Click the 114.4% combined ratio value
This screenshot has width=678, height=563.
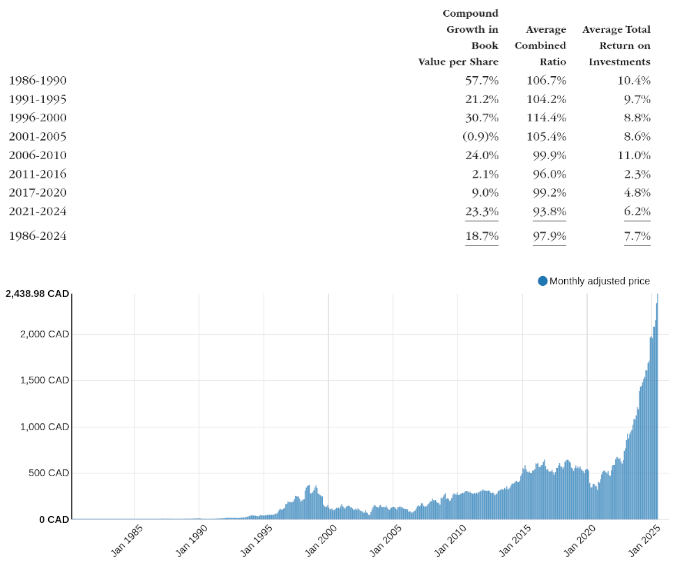[546, 118]
